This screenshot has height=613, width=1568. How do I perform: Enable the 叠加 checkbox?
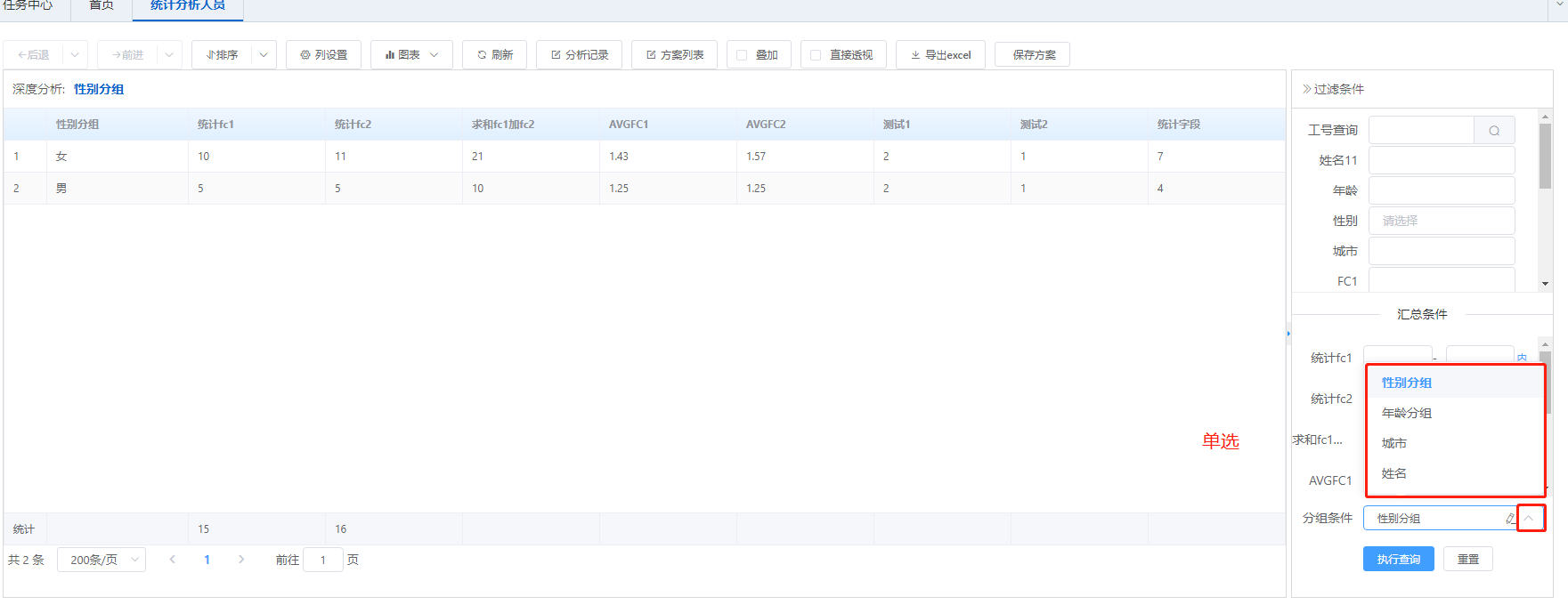742,55
